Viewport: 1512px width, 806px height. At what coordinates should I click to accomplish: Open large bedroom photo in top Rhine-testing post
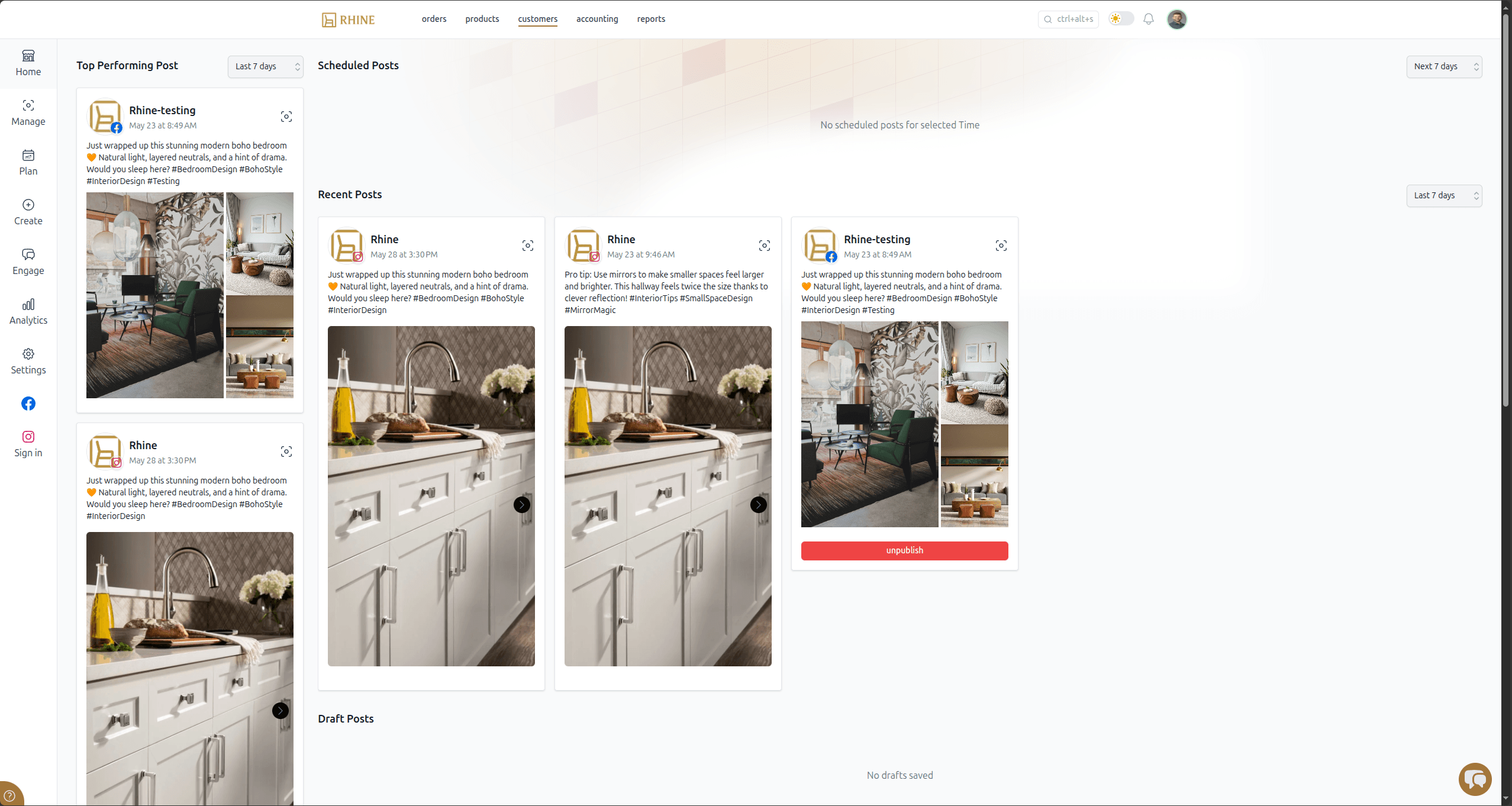(x=154, y=295)
